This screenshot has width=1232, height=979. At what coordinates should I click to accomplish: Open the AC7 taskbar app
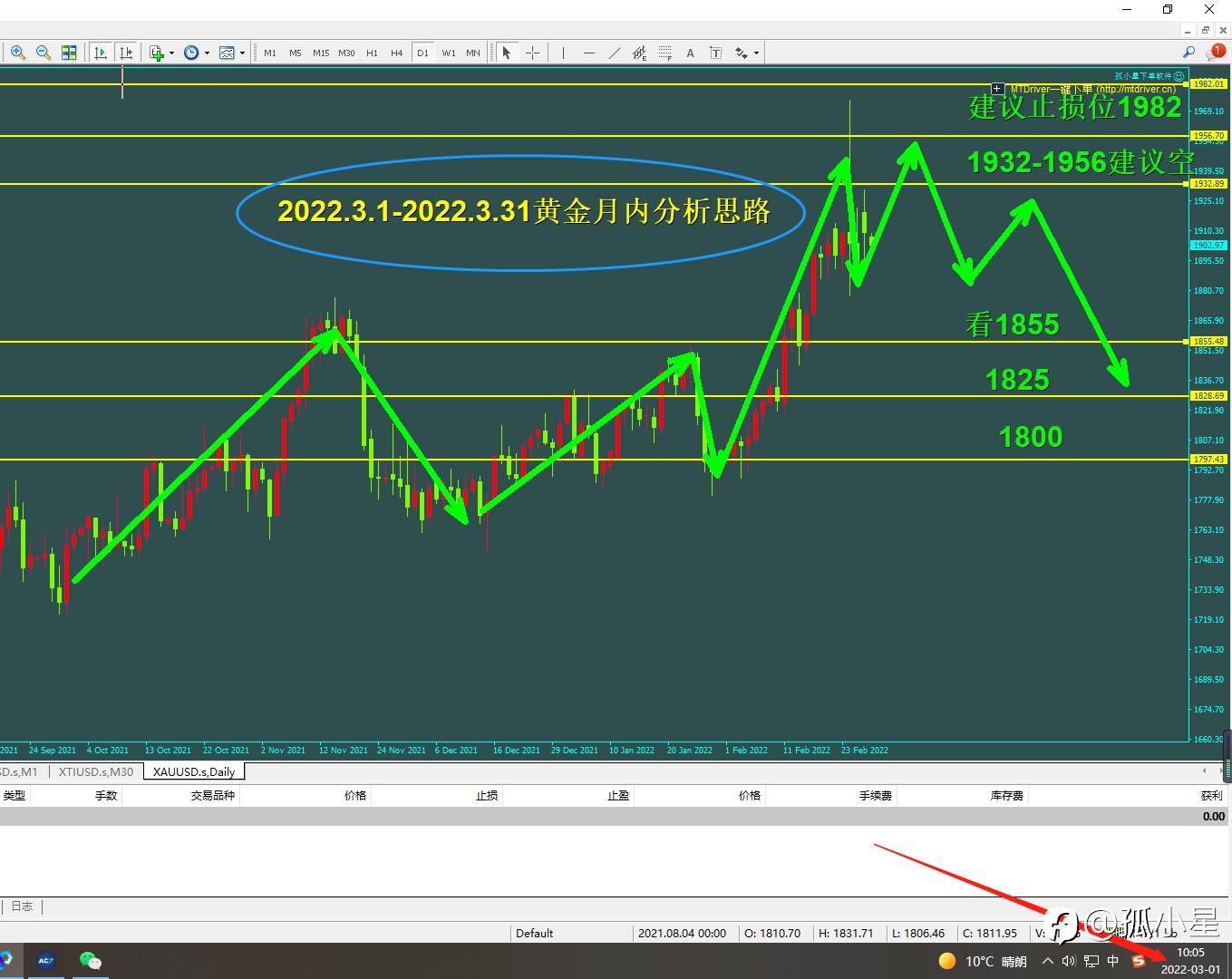46,961
